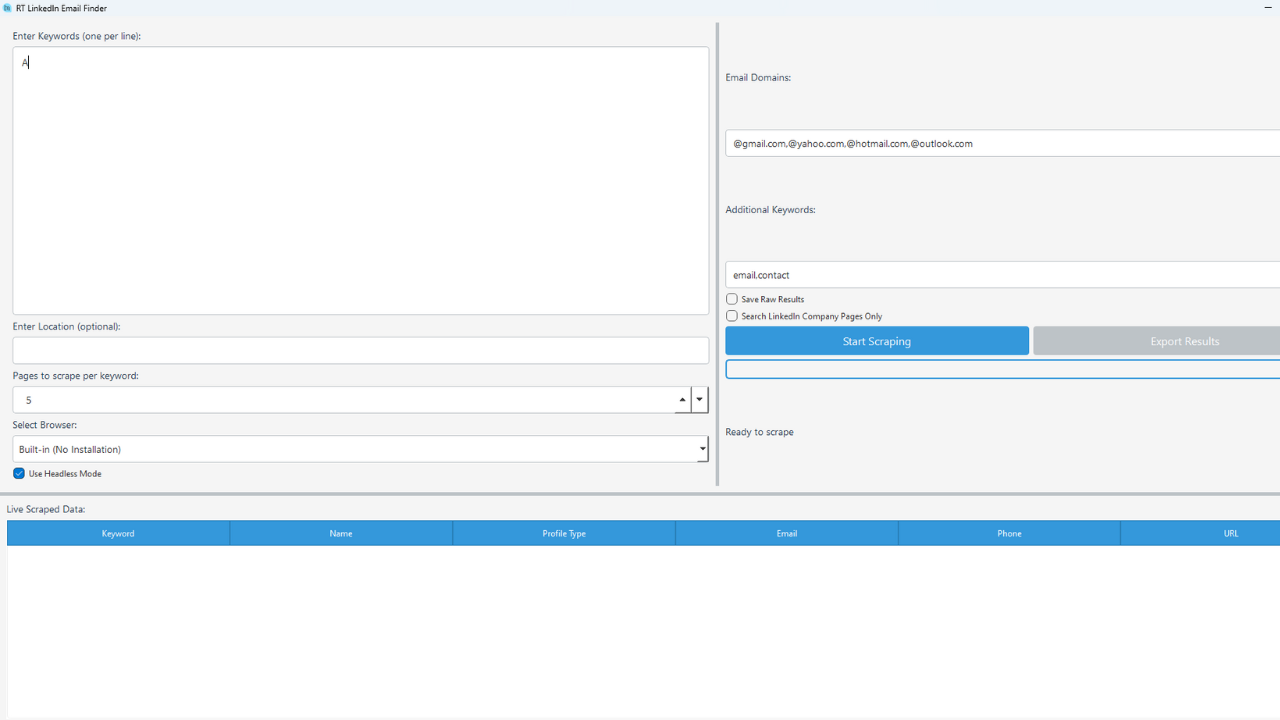Viewport: 1280px width, 720px height.
Task: Click the URL column header
Action: (x=1231, y=533)
